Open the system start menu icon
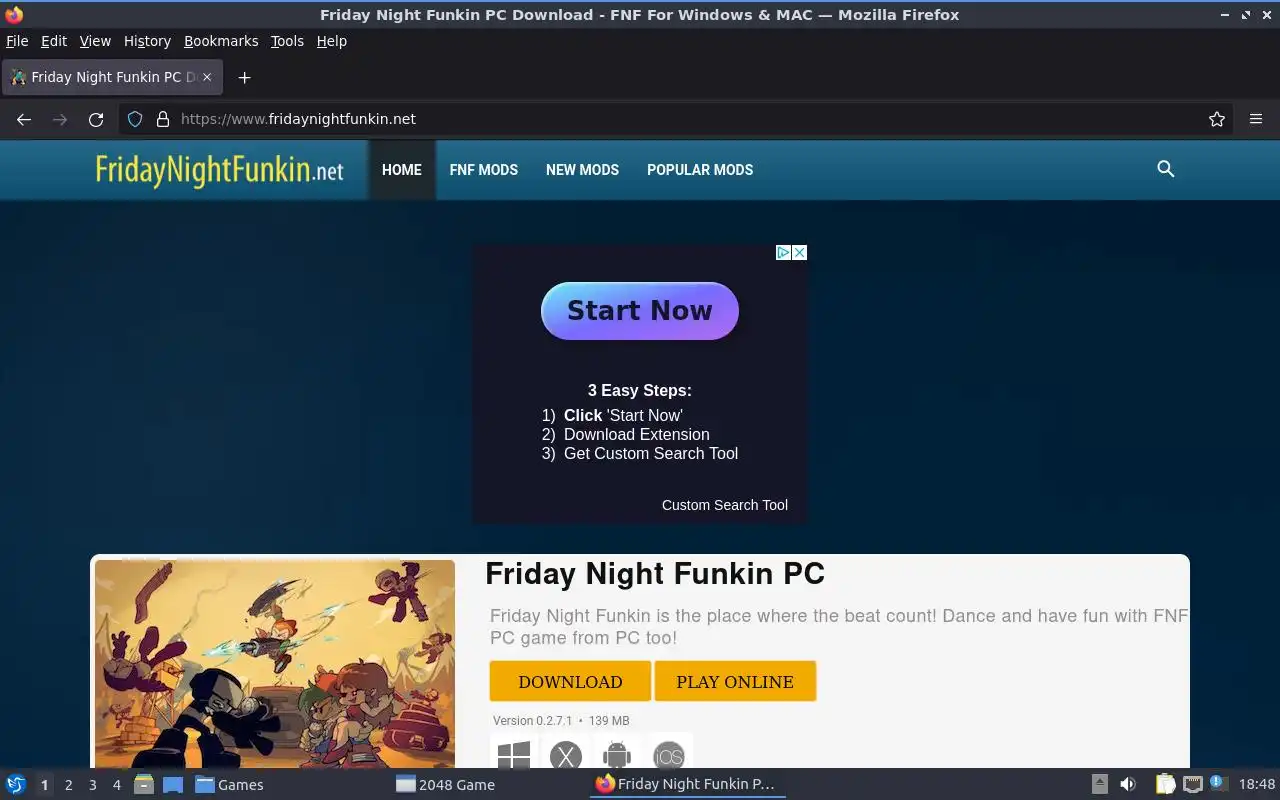The image size is (1280, 800). point(15,785)
